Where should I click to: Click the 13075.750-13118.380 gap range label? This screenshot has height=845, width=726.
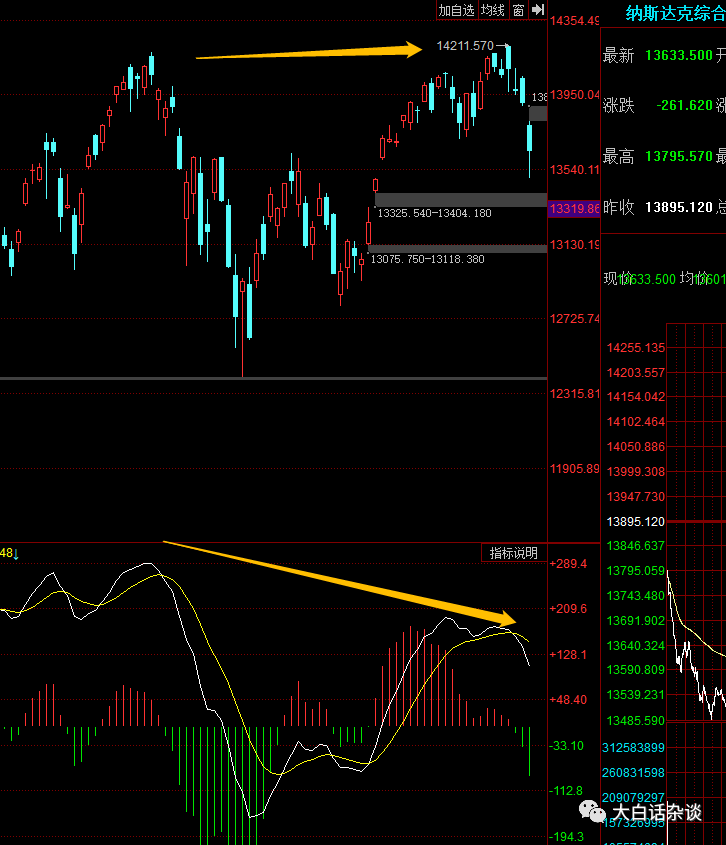(x=427, y=259)
